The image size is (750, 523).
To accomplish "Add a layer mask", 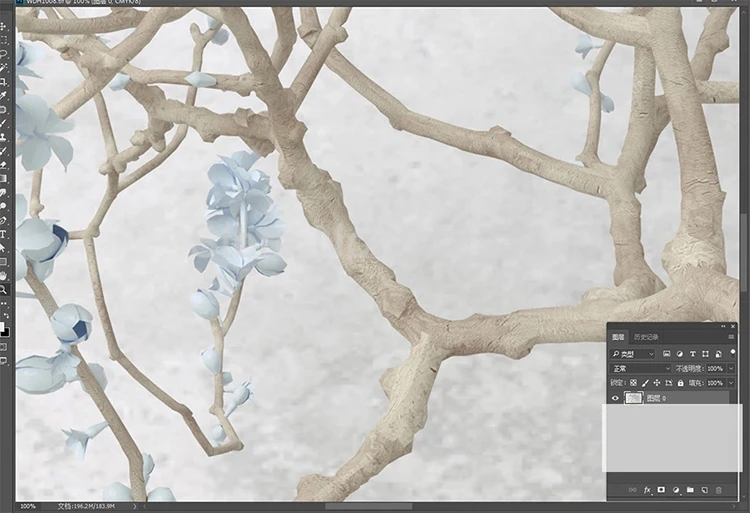I will click(662, 490).
